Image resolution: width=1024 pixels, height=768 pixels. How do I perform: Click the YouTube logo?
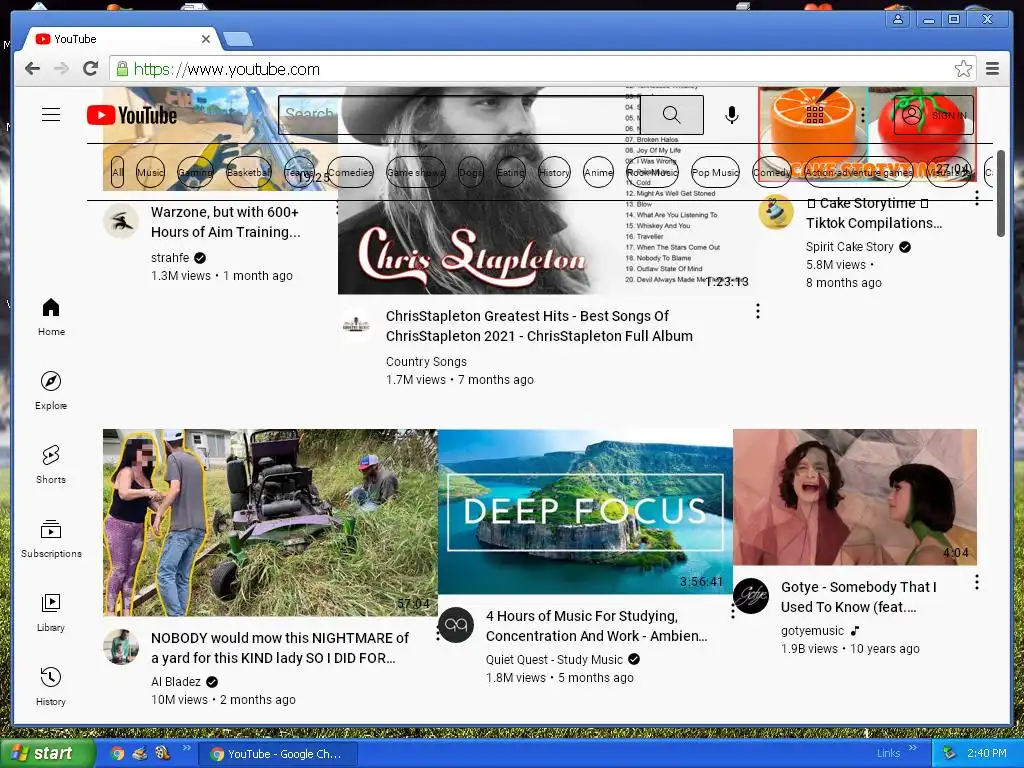[132, 116]
